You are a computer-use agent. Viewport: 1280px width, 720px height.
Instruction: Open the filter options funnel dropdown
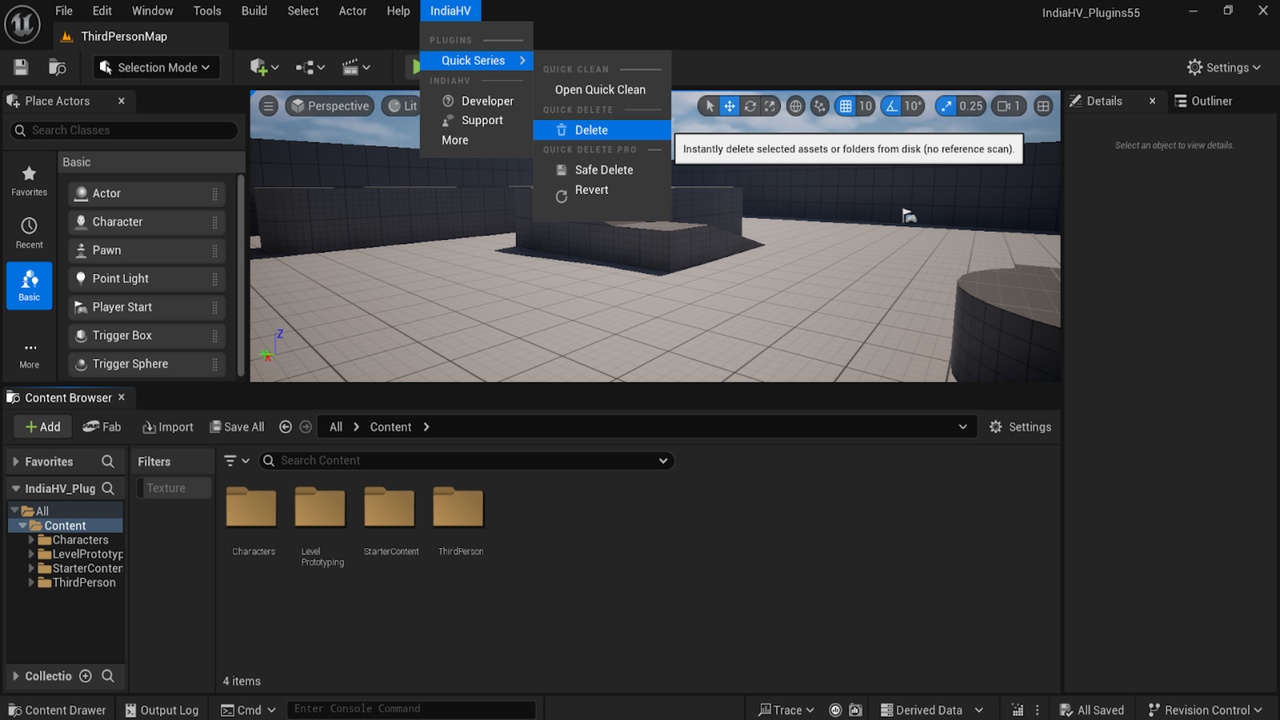(x=236, y=461)
